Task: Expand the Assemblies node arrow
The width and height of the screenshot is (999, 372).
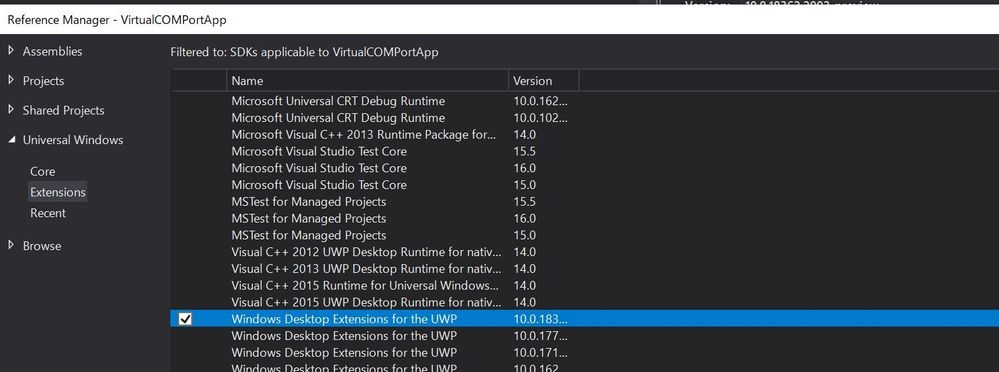Action: pos(11,50)
